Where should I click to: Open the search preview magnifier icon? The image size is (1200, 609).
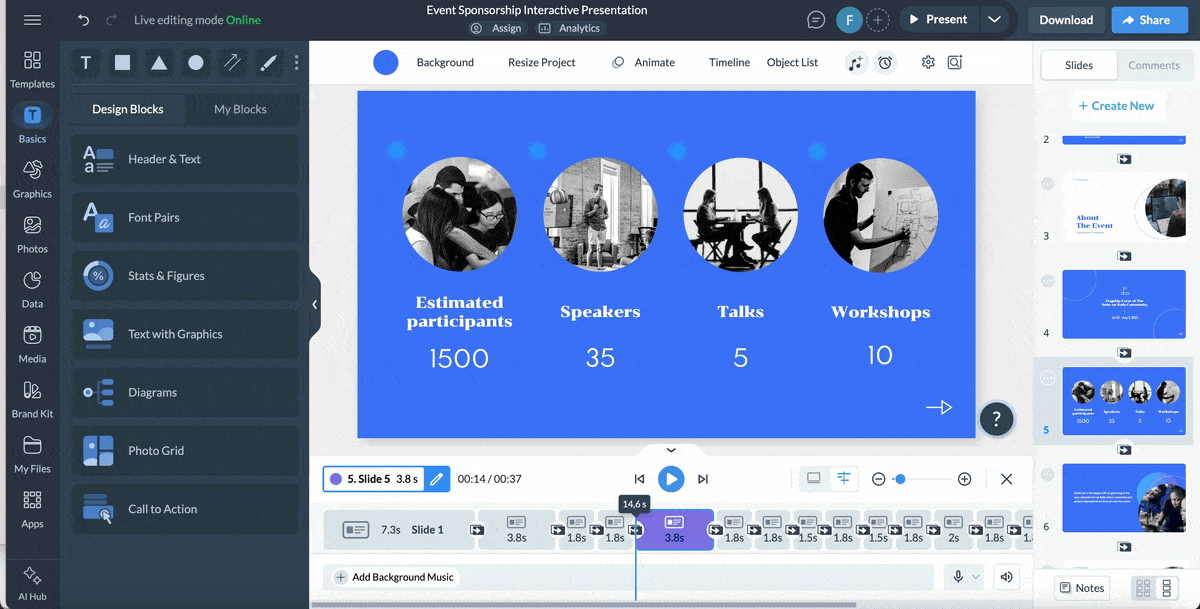coord(954,62)
